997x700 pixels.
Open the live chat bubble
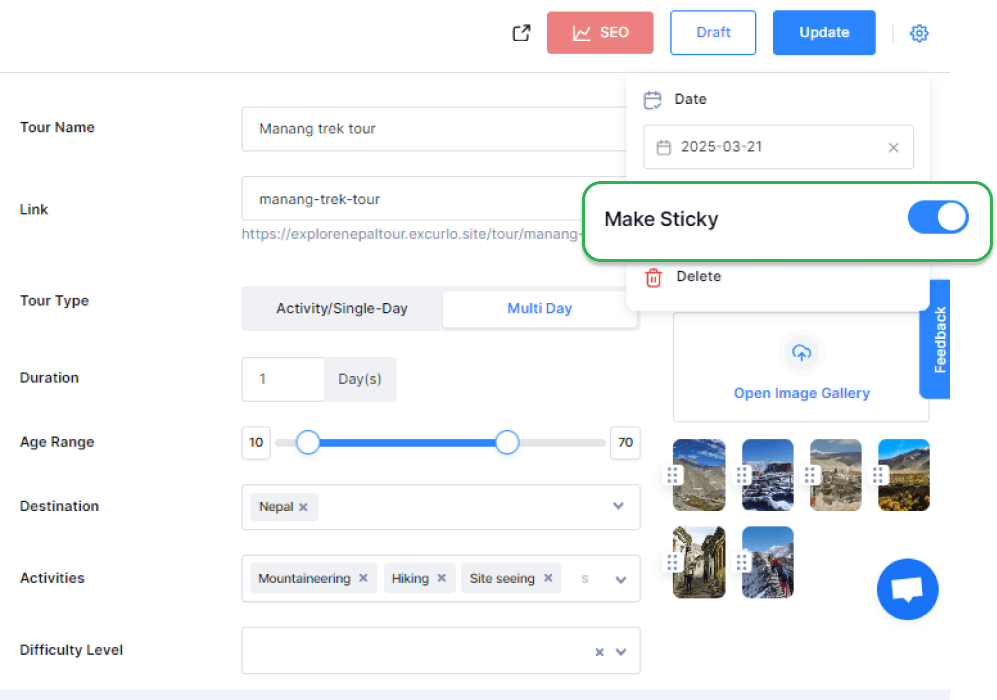point(907,589)
